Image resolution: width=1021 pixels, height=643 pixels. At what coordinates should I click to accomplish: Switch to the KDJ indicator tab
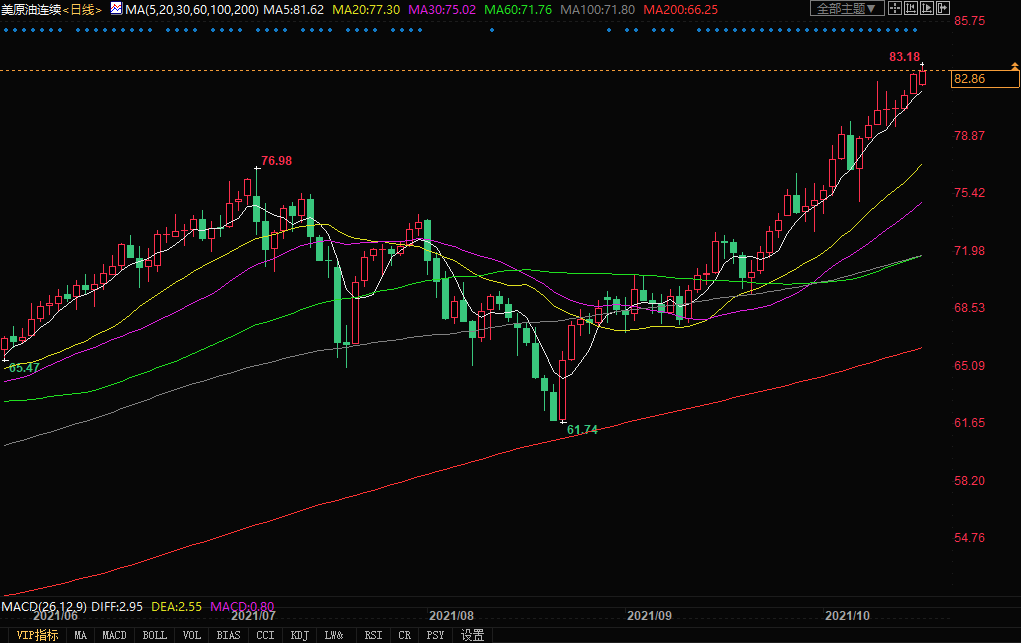pyautogui.click(x=299, y=635)
